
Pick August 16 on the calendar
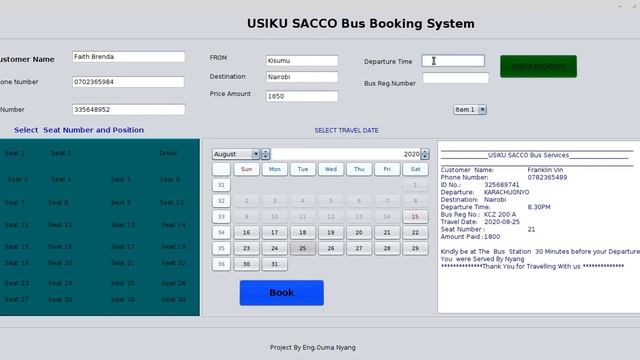(246, 233)
